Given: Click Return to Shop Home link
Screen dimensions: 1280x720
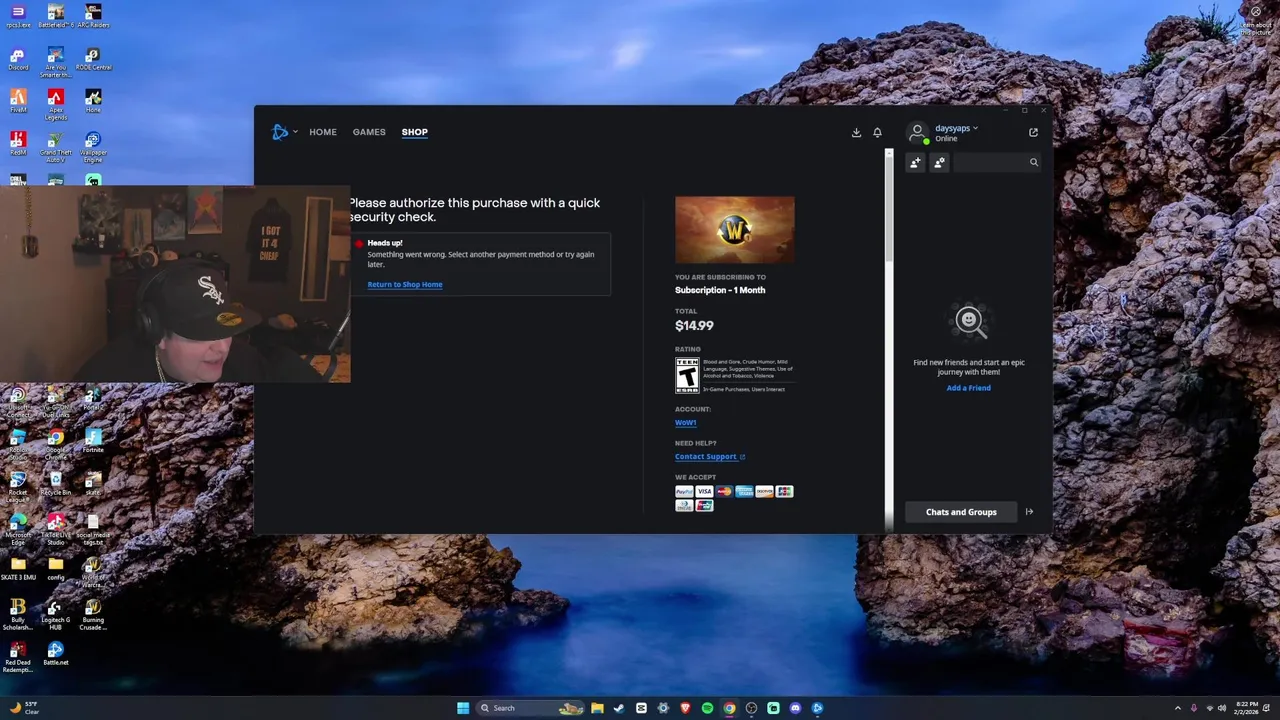Looking at the screenshot, I should pyautogui.click(x=405, y=285).
